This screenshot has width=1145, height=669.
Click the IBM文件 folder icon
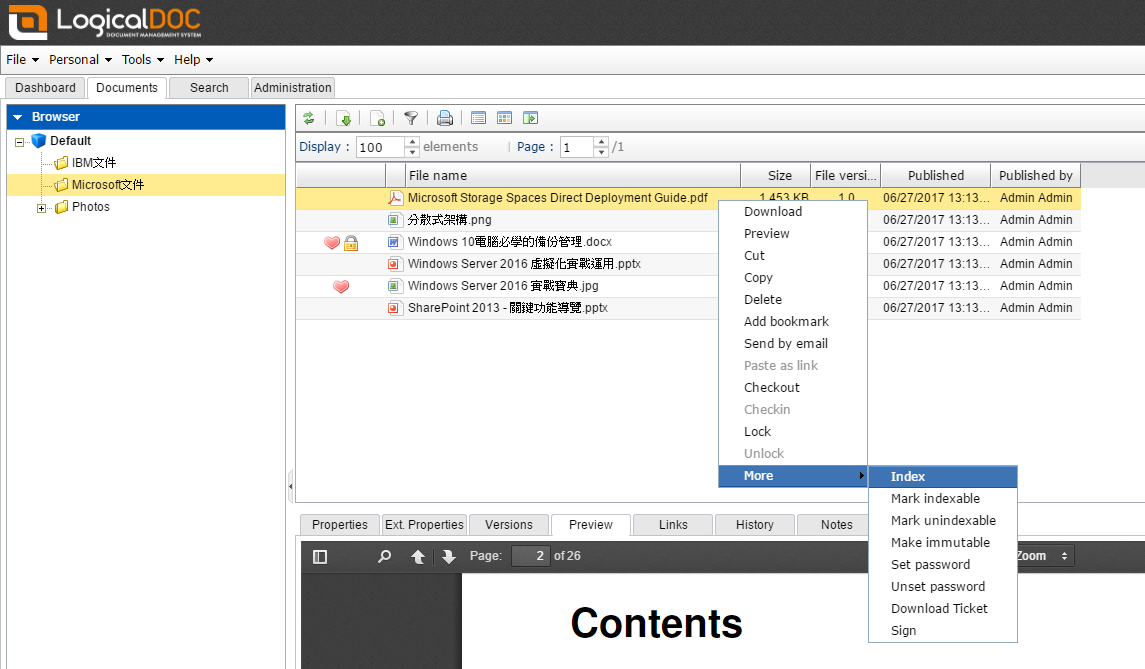(x=61, y=163)
